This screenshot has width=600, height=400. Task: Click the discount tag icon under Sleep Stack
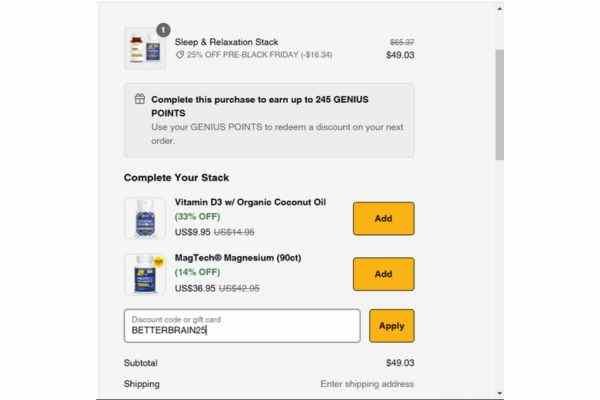click(180, 55)
